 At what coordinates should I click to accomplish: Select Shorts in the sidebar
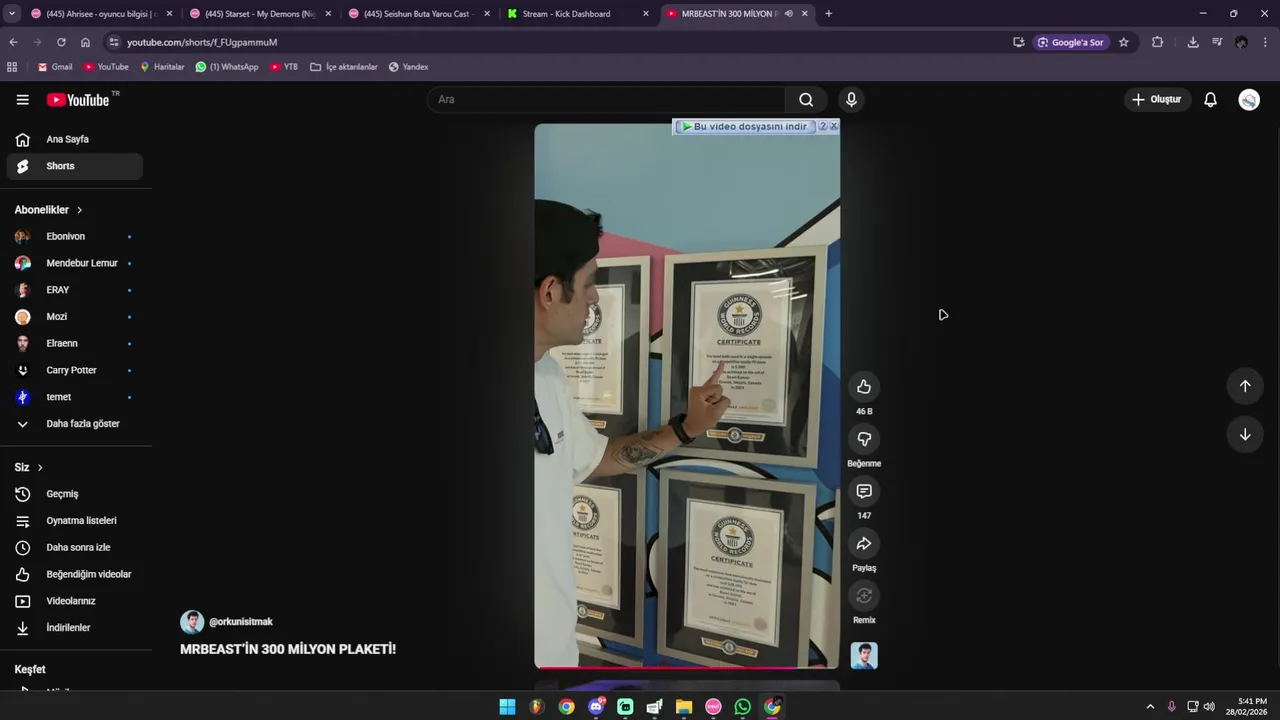point(76,166)
